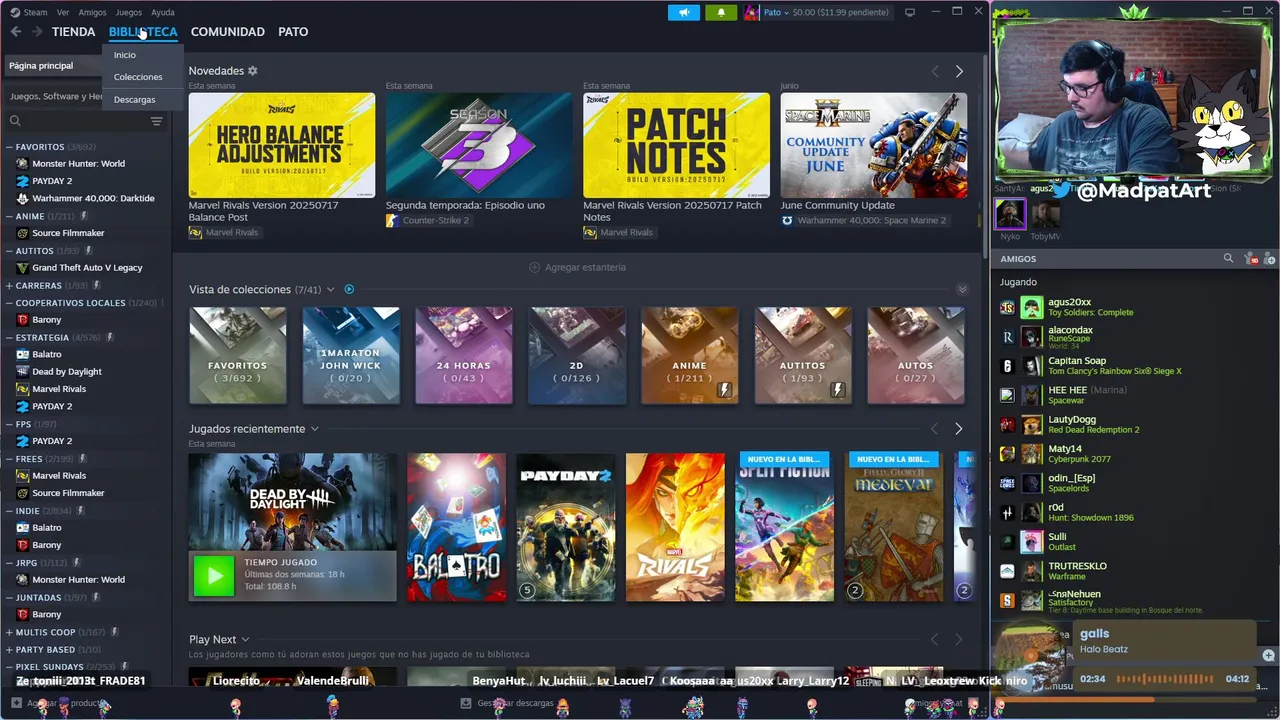Click agus20xx friend avatar
The width and height of the screenshot is (1280, 720).
[x=1032, y=307]
